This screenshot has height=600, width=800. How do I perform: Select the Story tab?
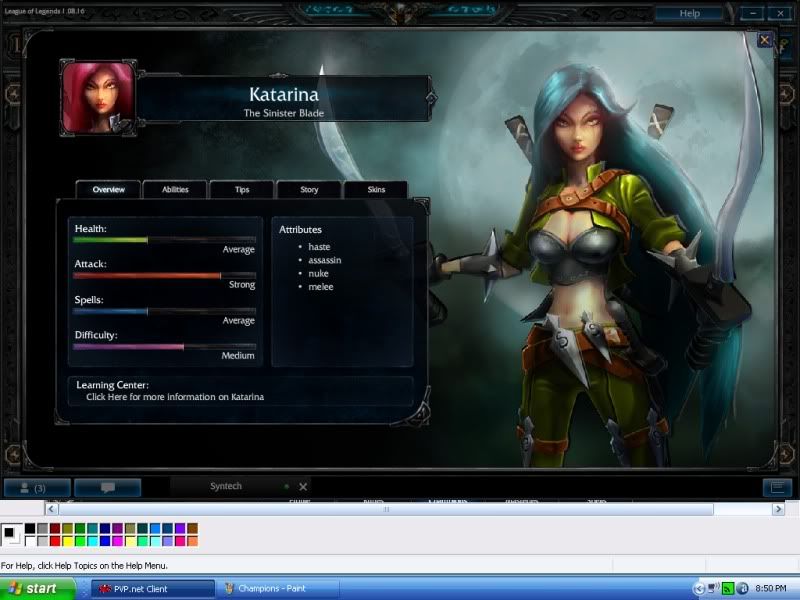tap(309, 189)
